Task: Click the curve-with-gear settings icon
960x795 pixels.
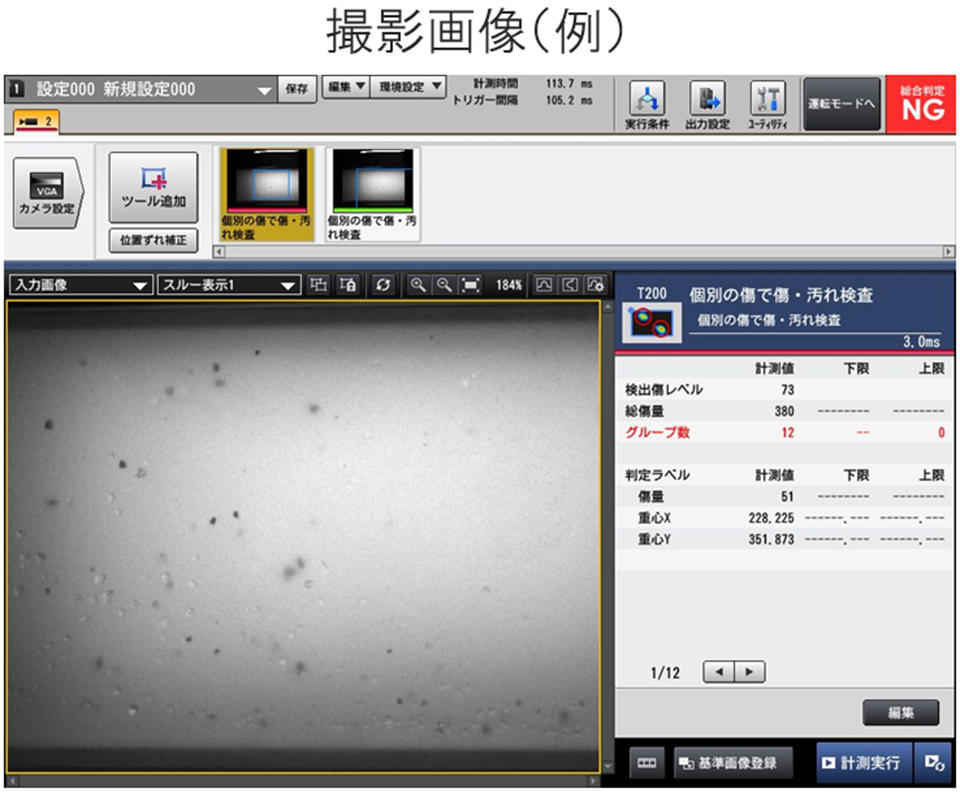Action: (596, 285)
